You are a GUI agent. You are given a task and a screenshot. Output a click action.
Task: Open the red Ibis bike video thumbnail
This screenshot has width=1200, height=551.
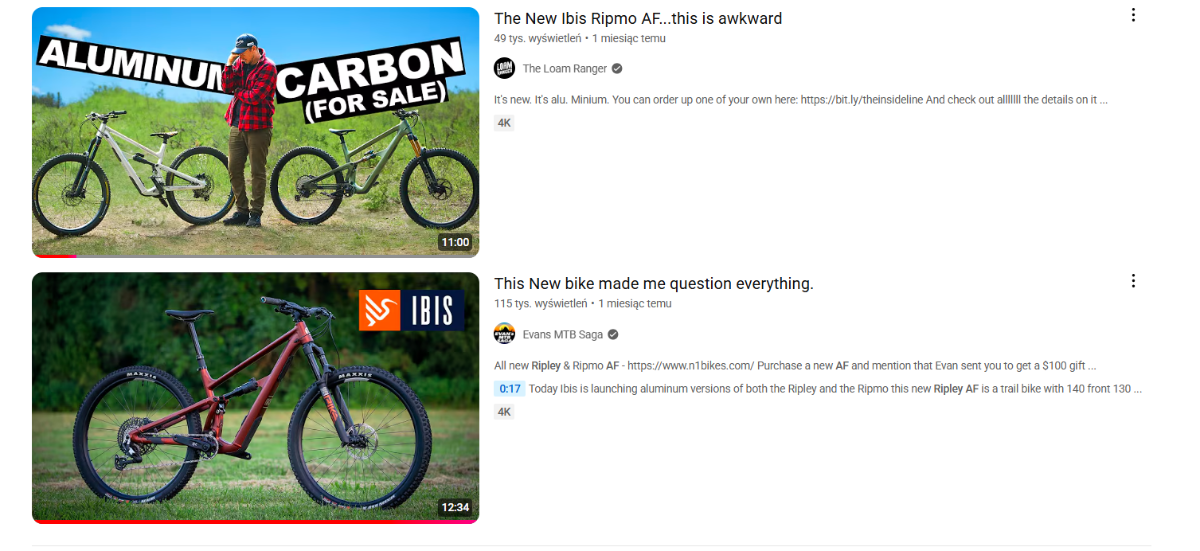(256, 398)
